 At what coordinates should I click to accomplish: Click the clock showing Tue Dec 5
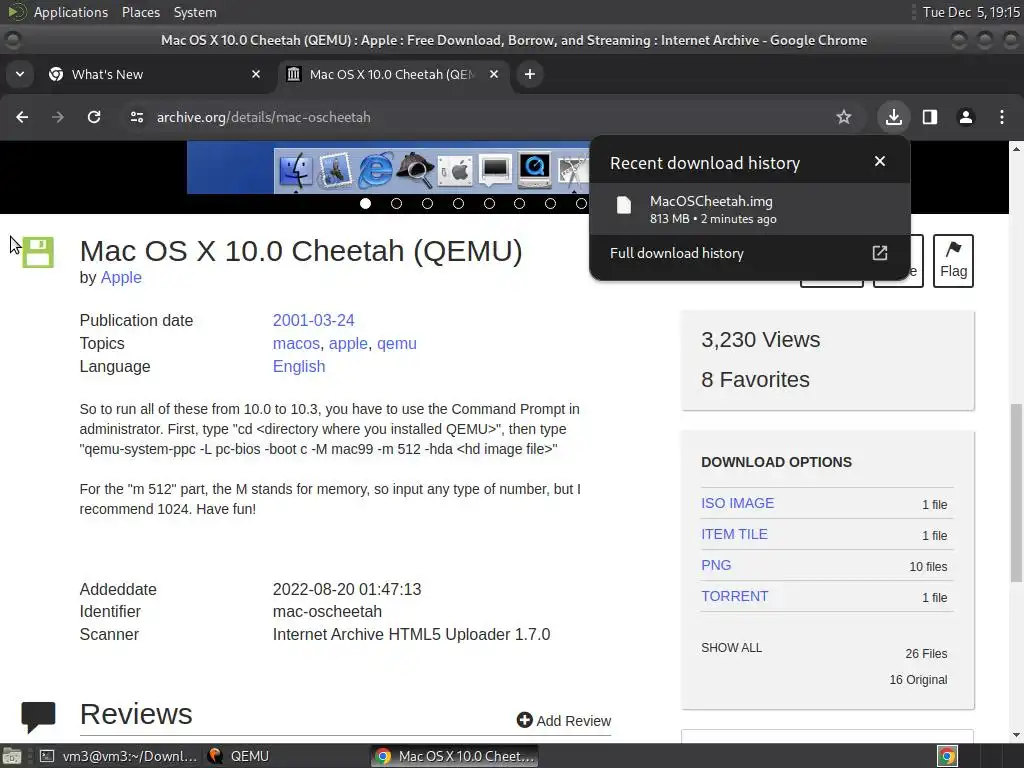970,12
